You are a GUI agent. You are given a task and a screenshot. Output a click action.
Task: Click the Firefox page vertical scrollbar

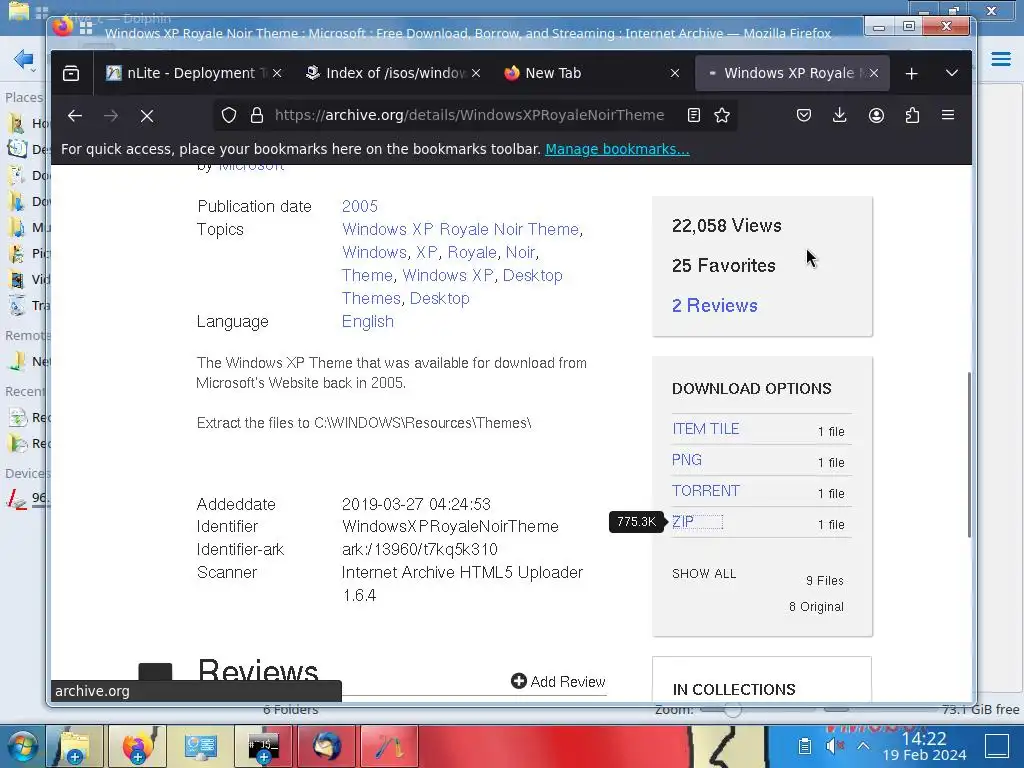click(x=968, y=455)
